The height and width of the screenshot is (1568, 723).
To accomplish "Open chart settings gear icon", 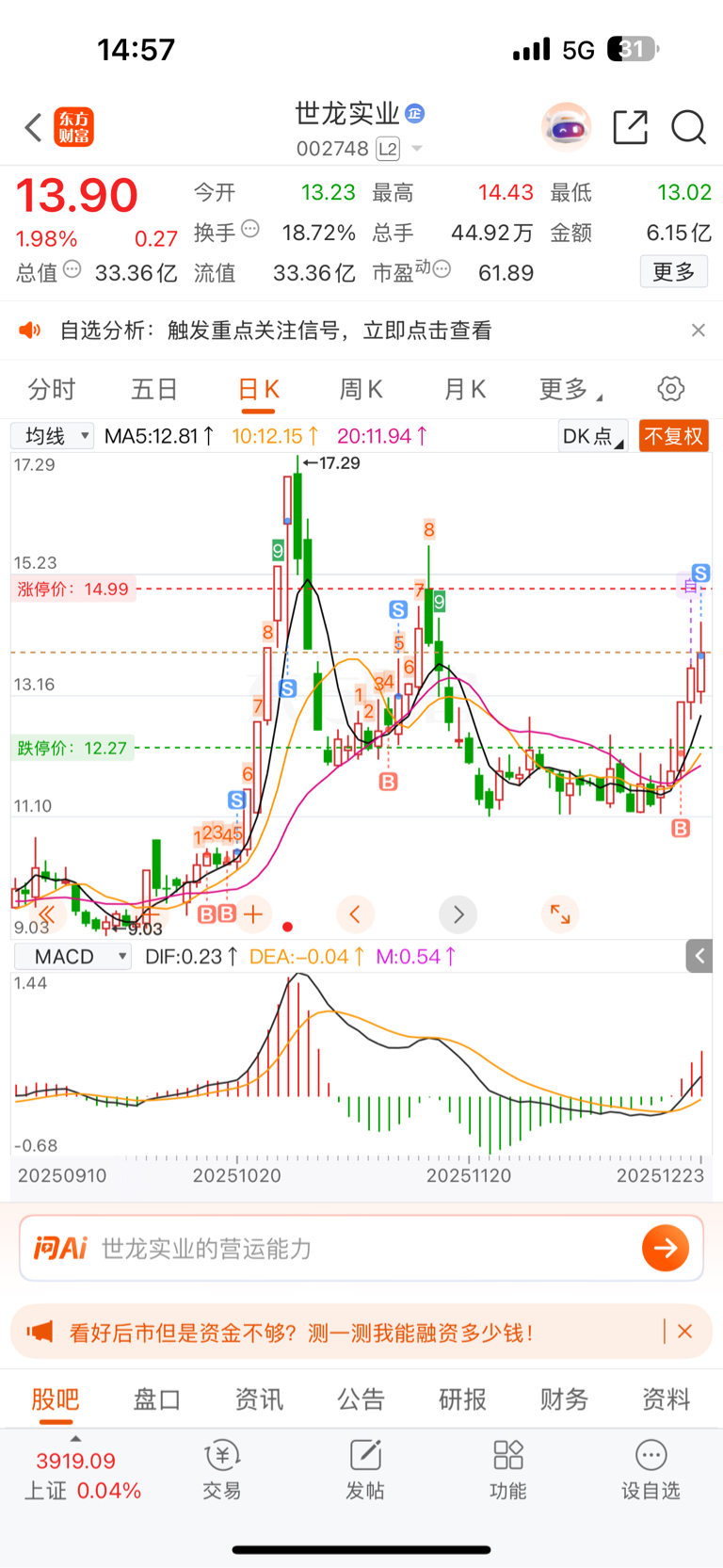I will (670, 389).
